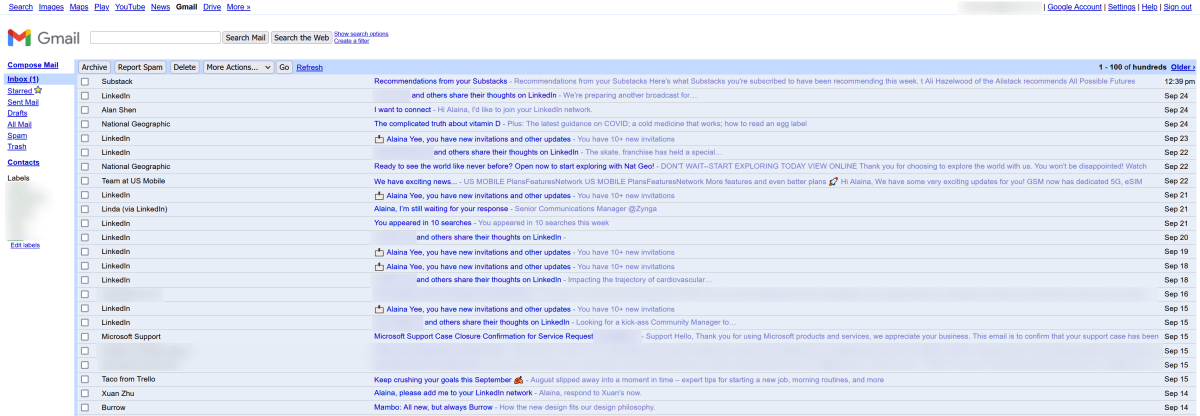
Task: Click Compose Mail
Action: [33, 65]
